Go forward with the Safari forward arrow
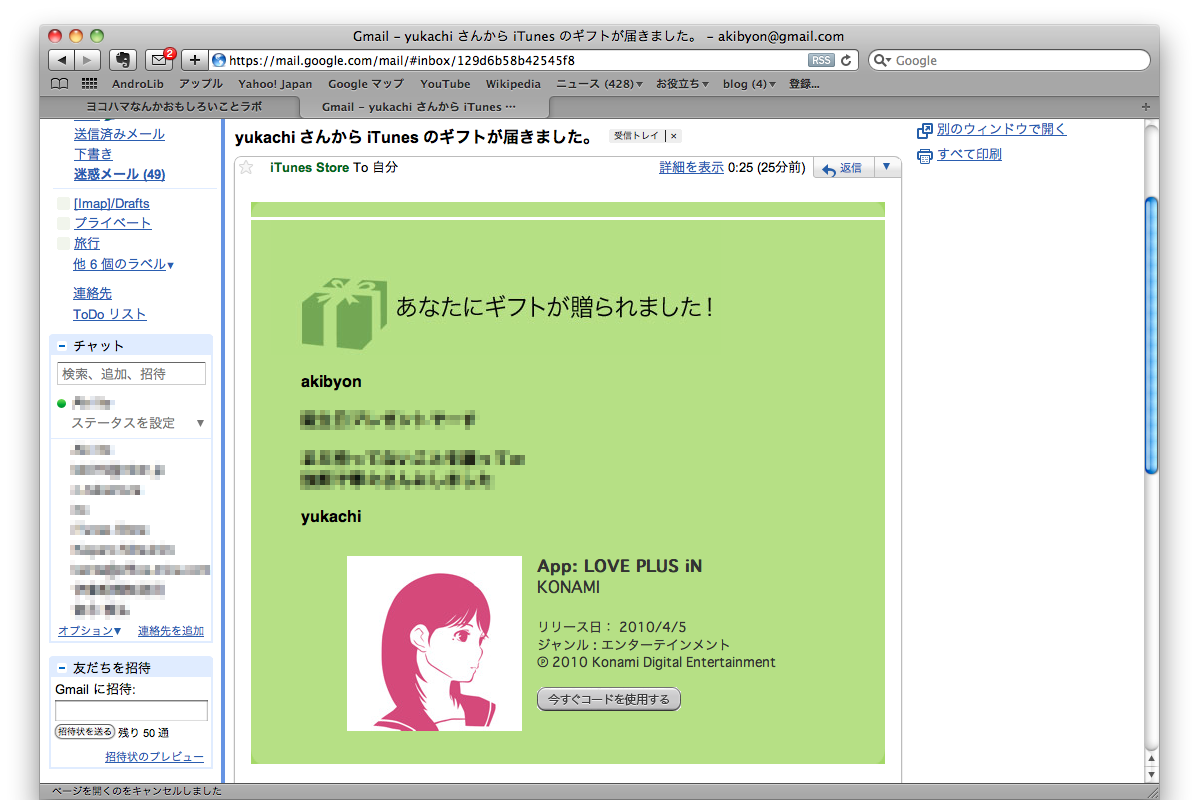Screen dimensions: 1199x800 [88, 60]
